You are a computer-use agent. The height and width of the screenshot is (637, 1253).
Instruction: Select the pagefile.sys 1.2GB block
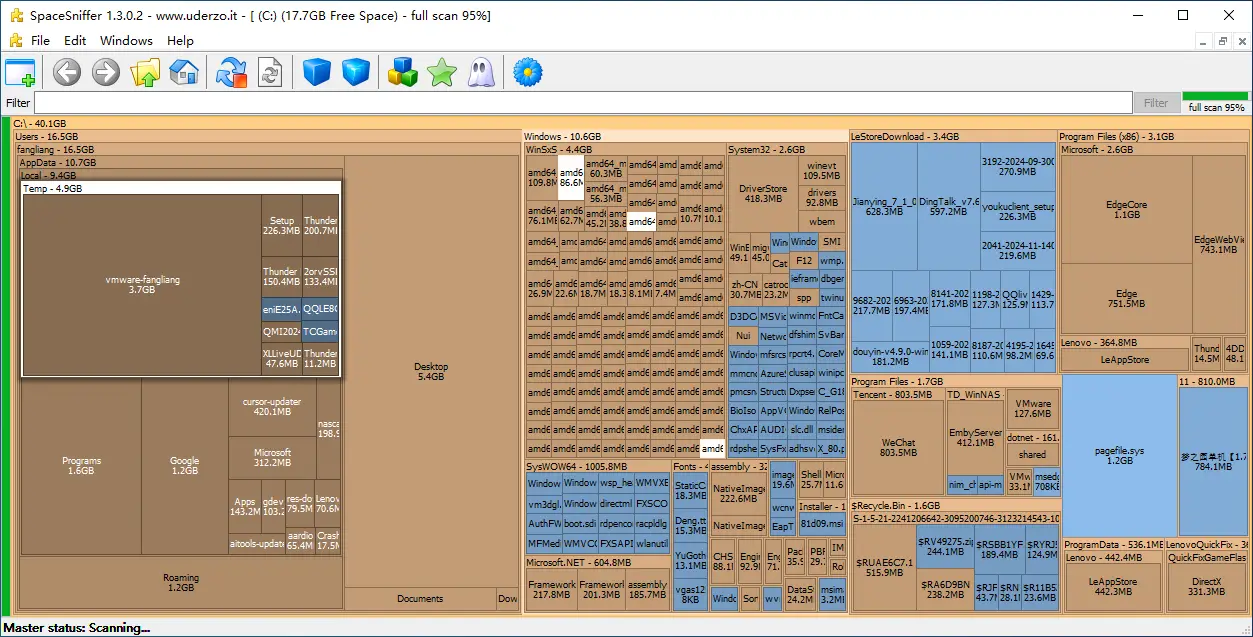[x=1119, y=456]
